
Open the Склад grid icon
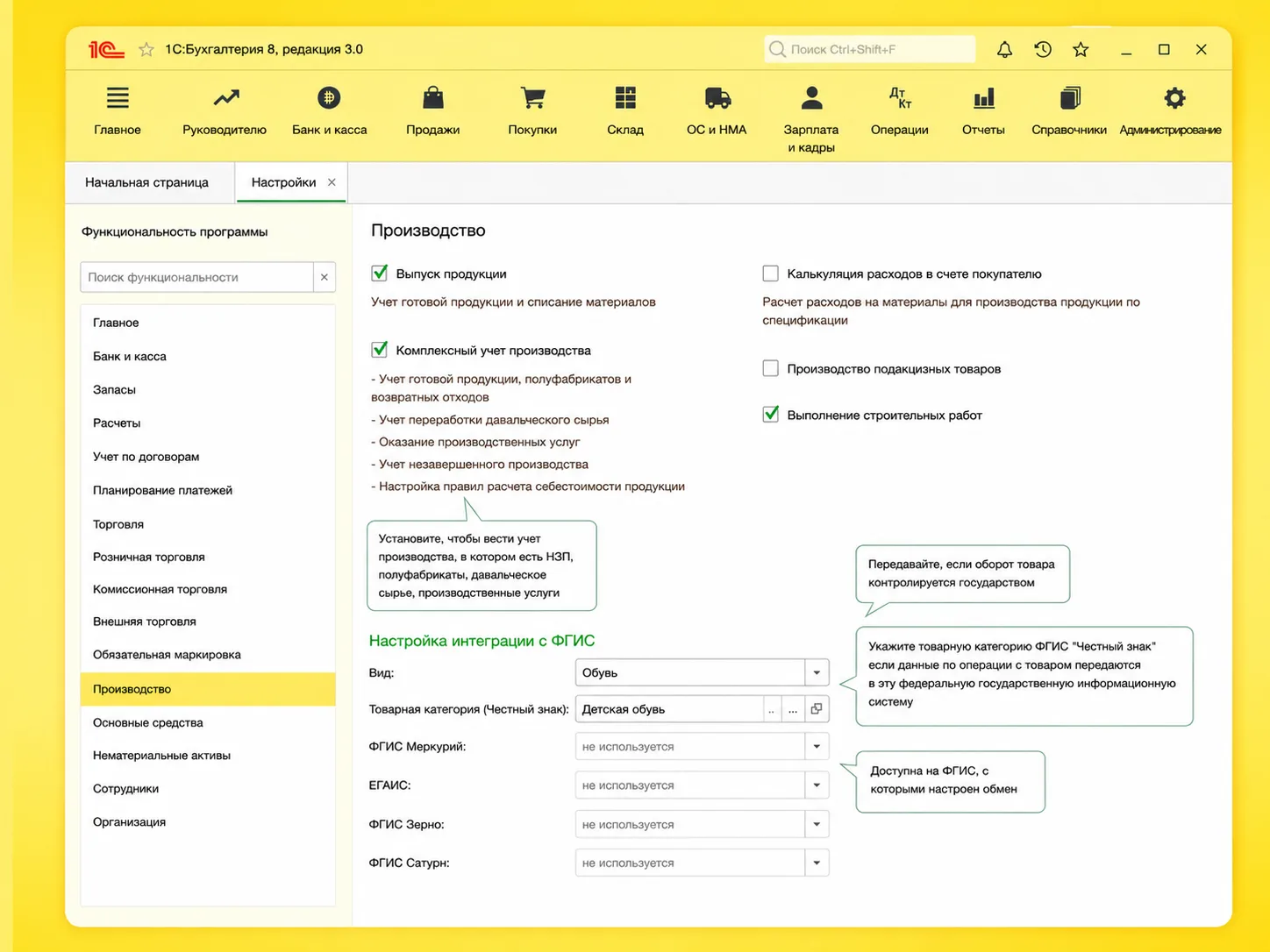pos(625,97)
